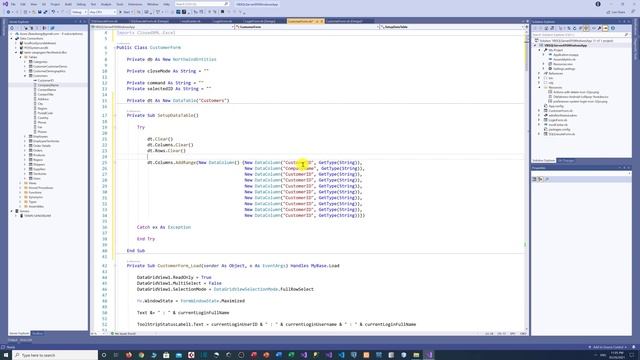This screenshot has height=360, width=640.
Task: Click Refresh icon in Server Explorer toolbar
Action: coord(12,28)
